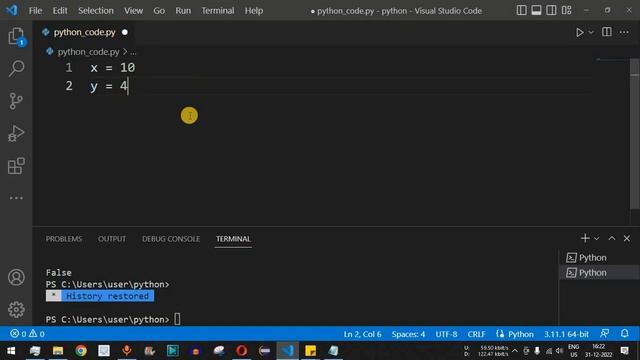Open the Accounts menu
This screenshot has width=640, height=360.
click(x=16, y=278)
